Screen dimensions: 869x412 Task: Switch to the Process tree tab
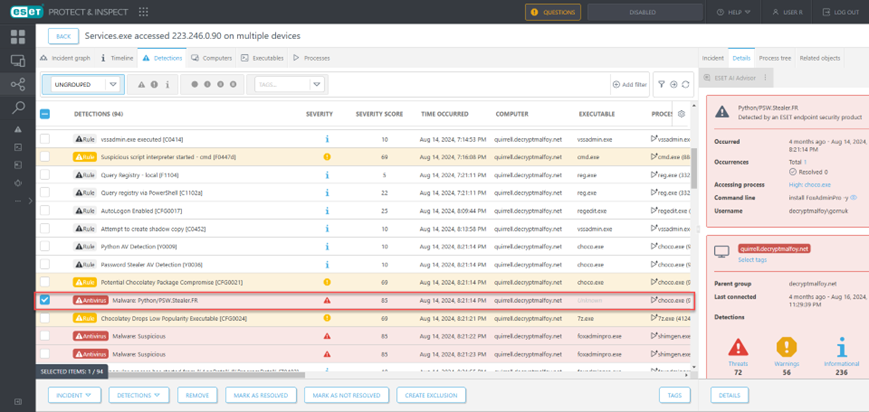[775, 58]
